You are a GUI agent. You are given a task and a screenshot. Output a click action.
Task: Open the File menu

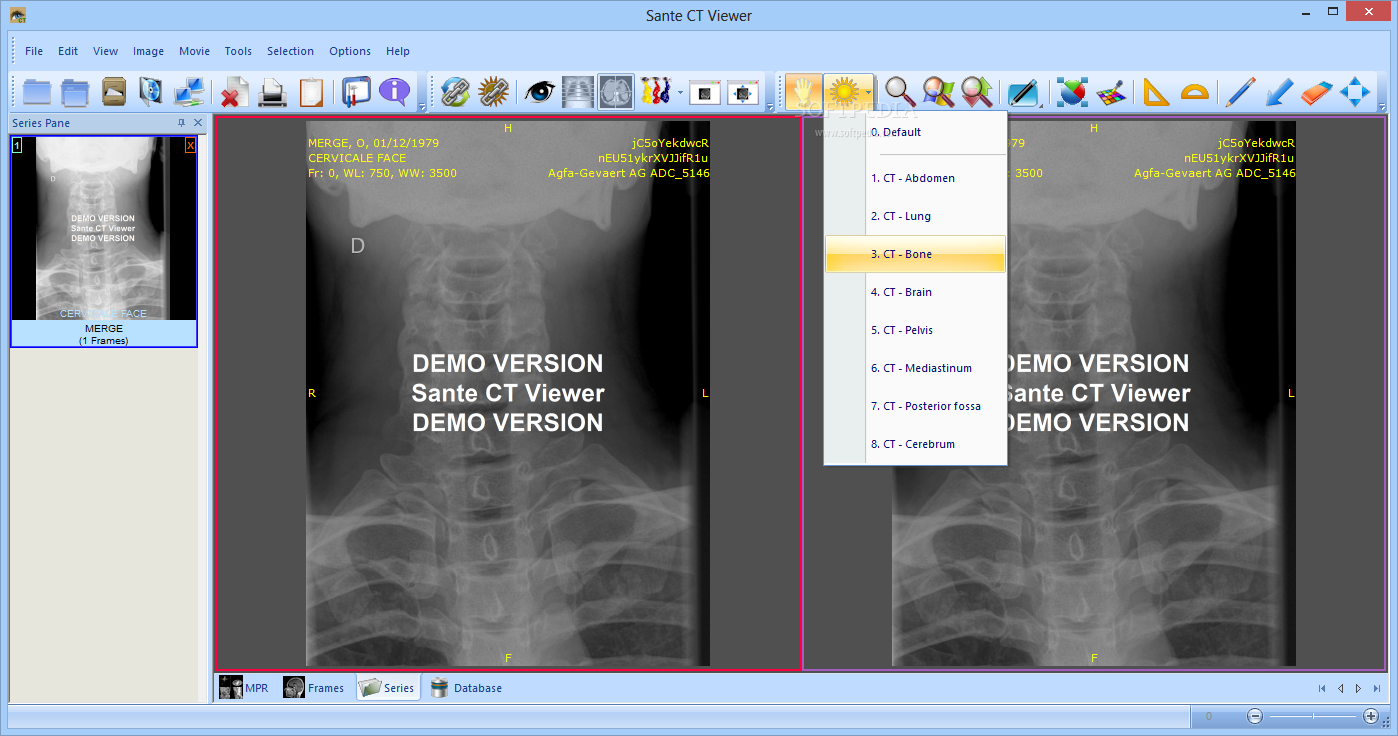(x=34, y=51)
